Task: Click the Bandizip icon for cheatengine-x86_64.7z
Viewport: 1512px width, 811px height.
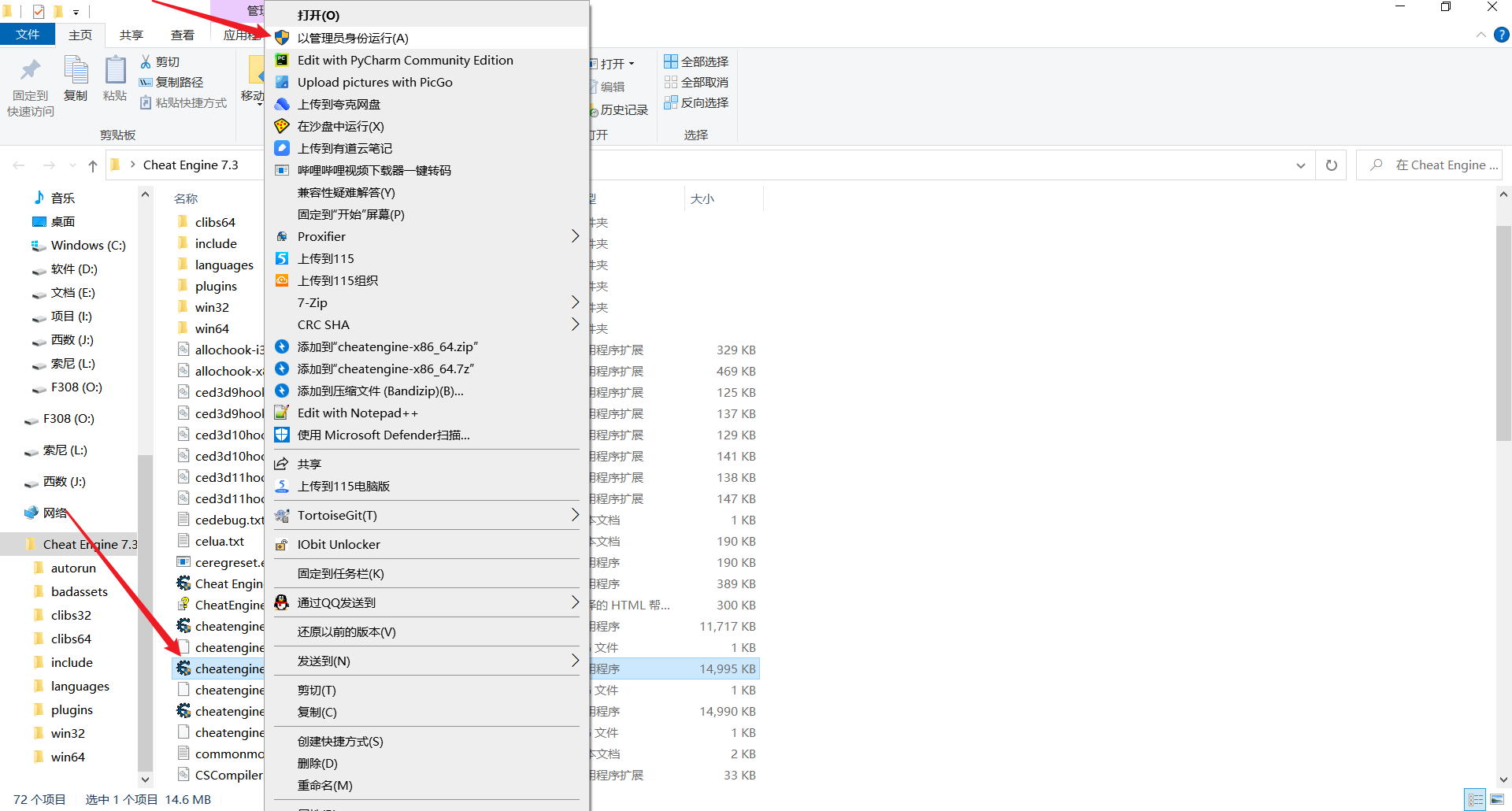Action: click(282, 368)
